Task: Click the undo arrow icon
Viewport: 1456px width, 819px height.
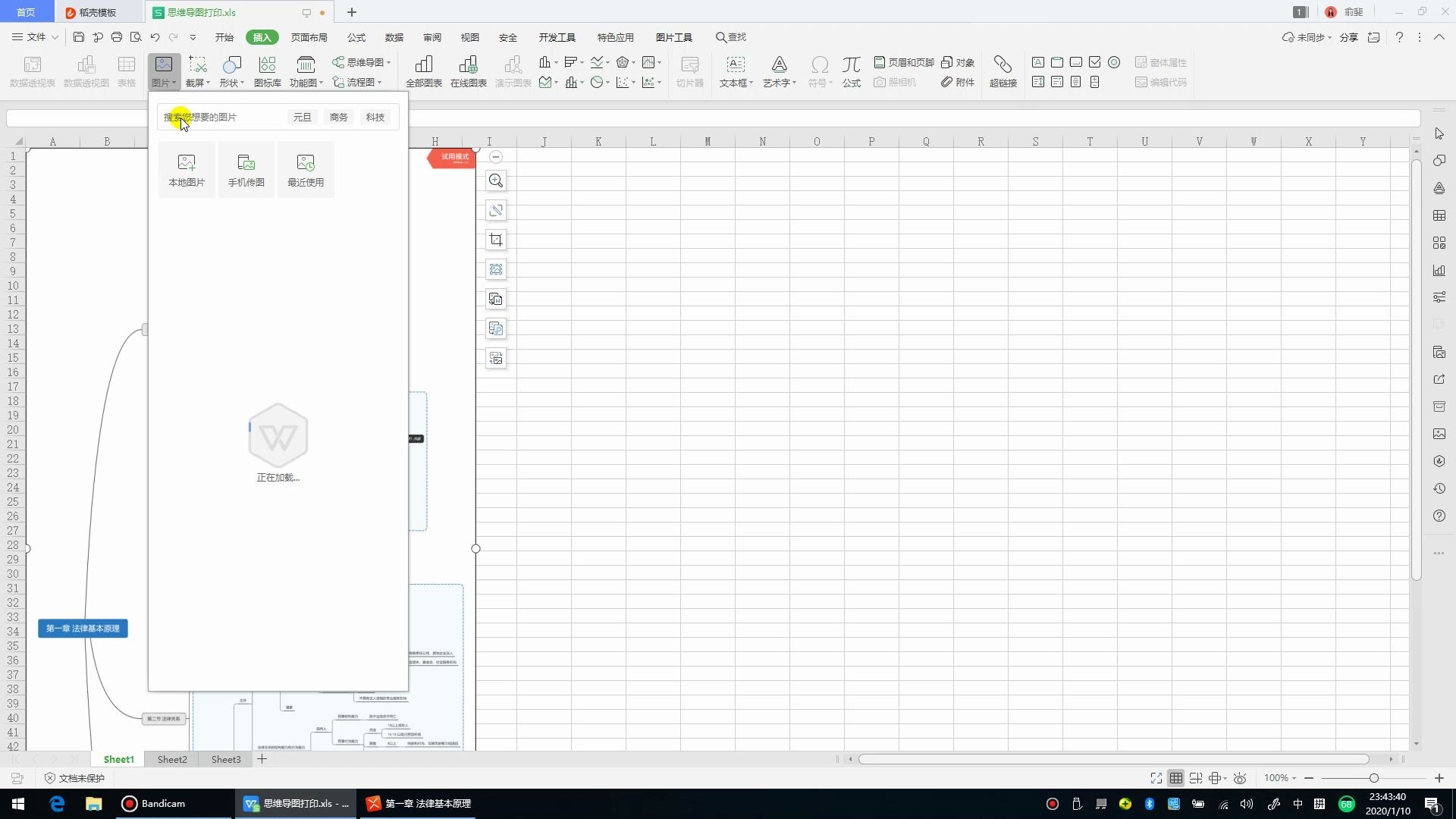Action: [155, 37]
